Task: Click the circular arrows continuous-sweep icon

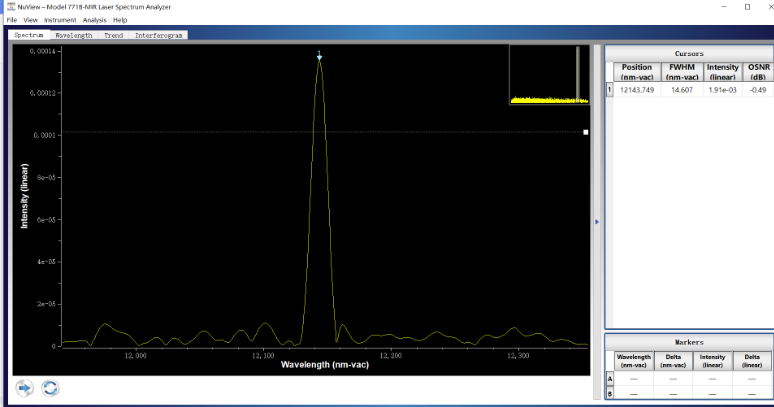Action: coord(50,387)
